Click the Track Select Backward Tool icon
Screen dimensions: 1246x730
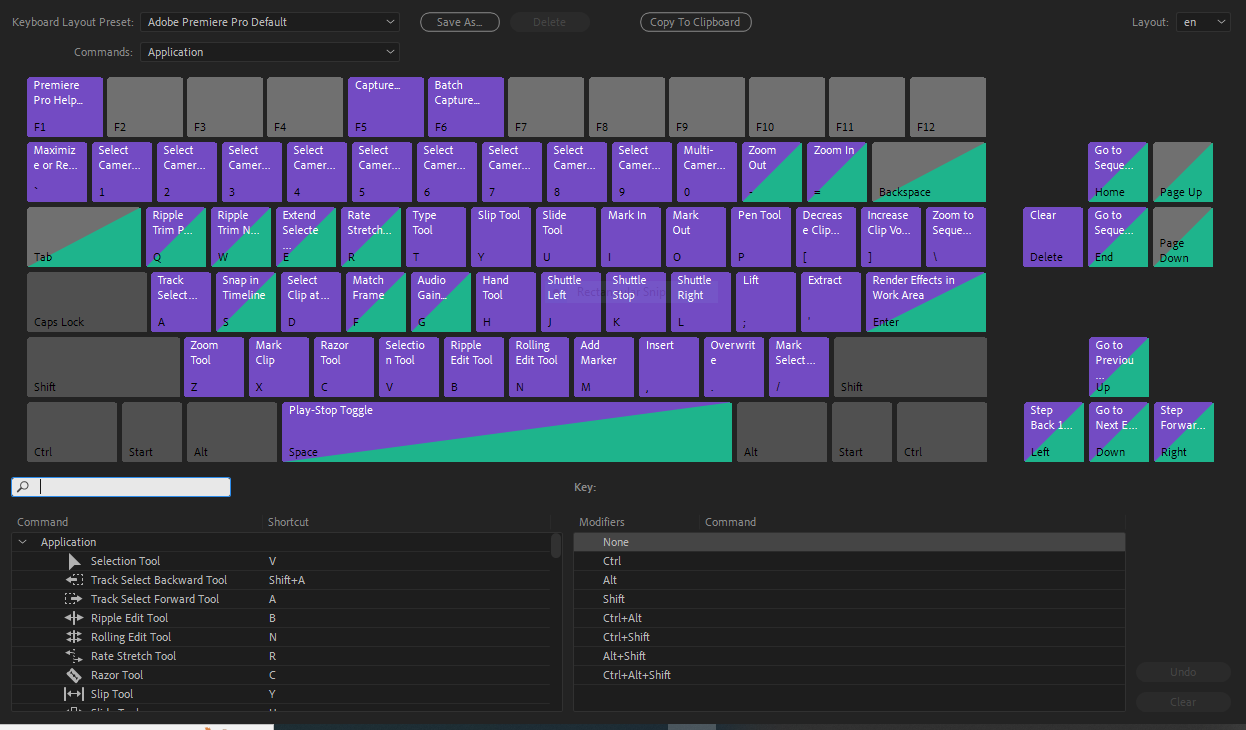pyautogui.click(x=74, y=580)
